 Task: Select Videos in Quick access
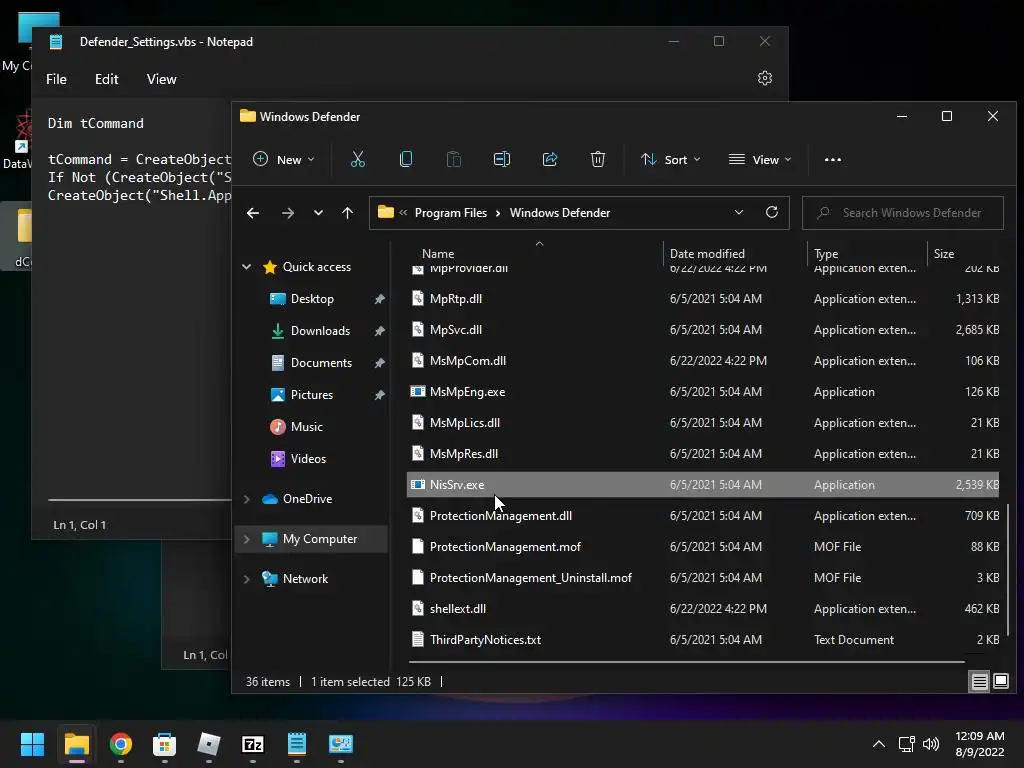click(x=308, y=458)
